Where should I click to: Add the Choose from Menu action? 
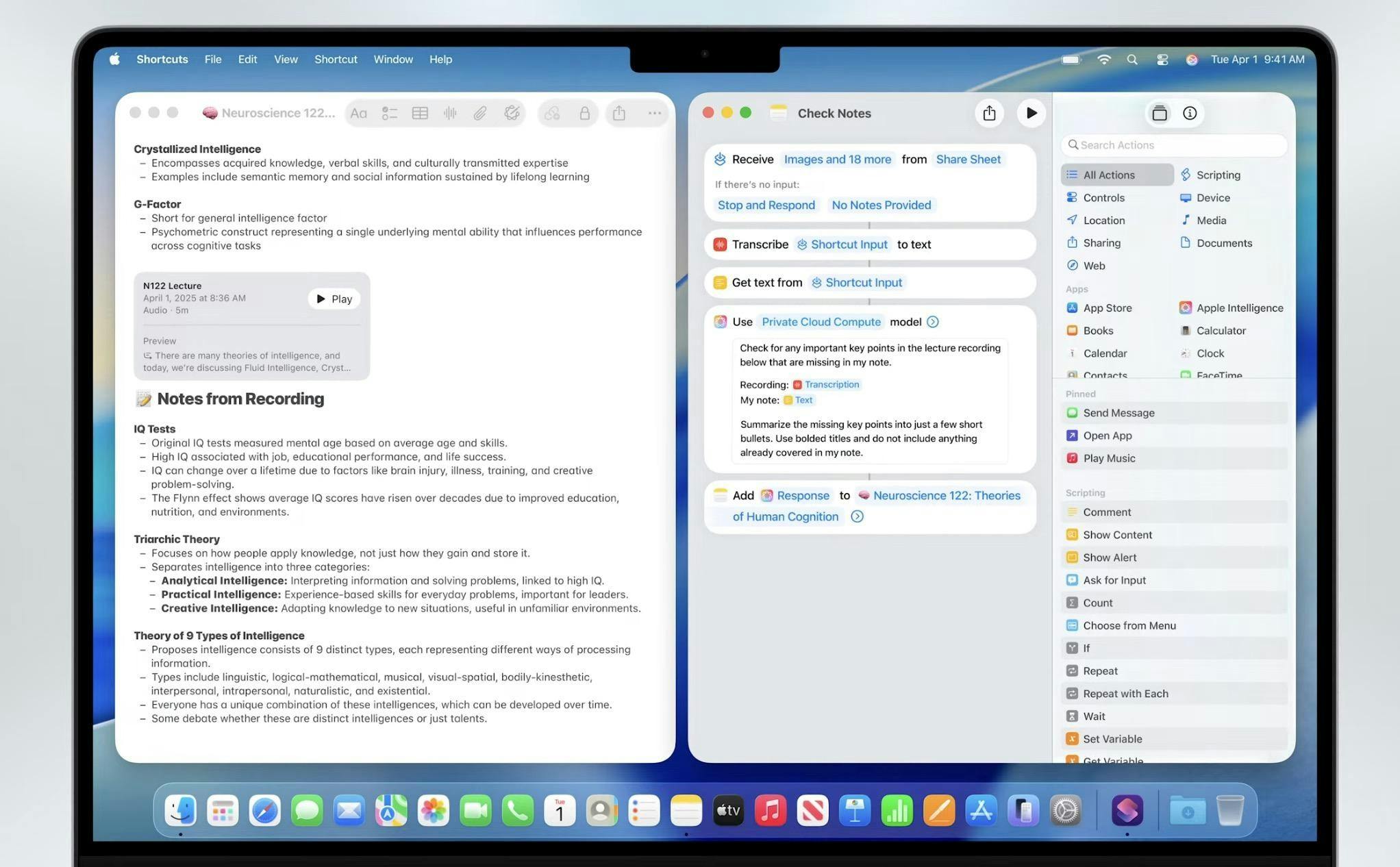click(1174, 625)
